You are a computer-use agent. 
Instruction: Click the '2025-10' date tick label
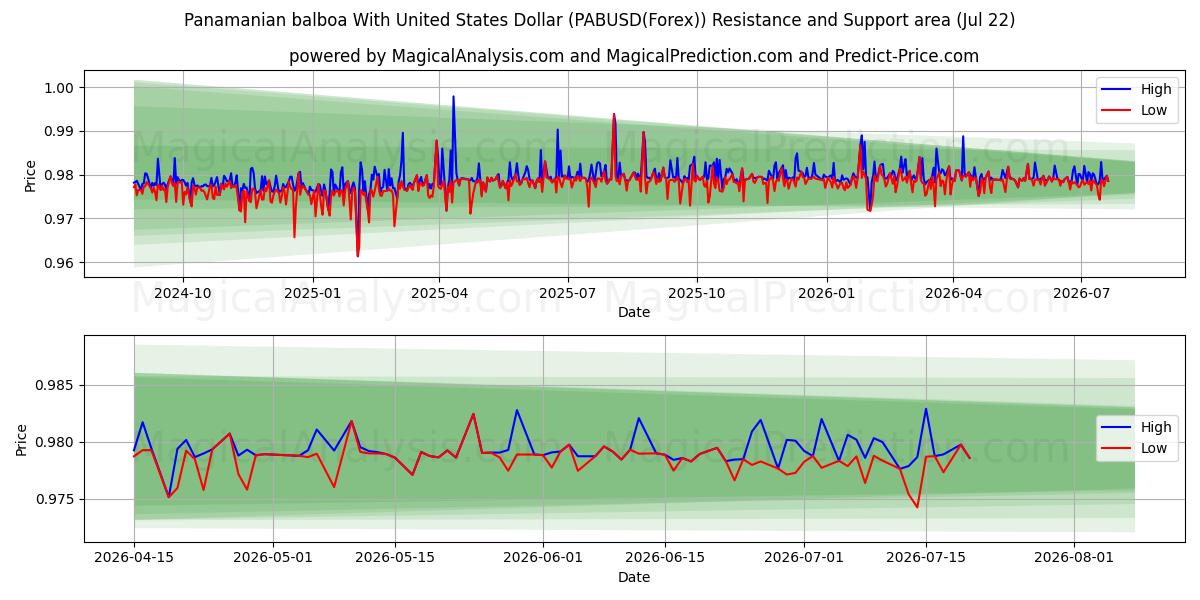click(x=696, y=293)
